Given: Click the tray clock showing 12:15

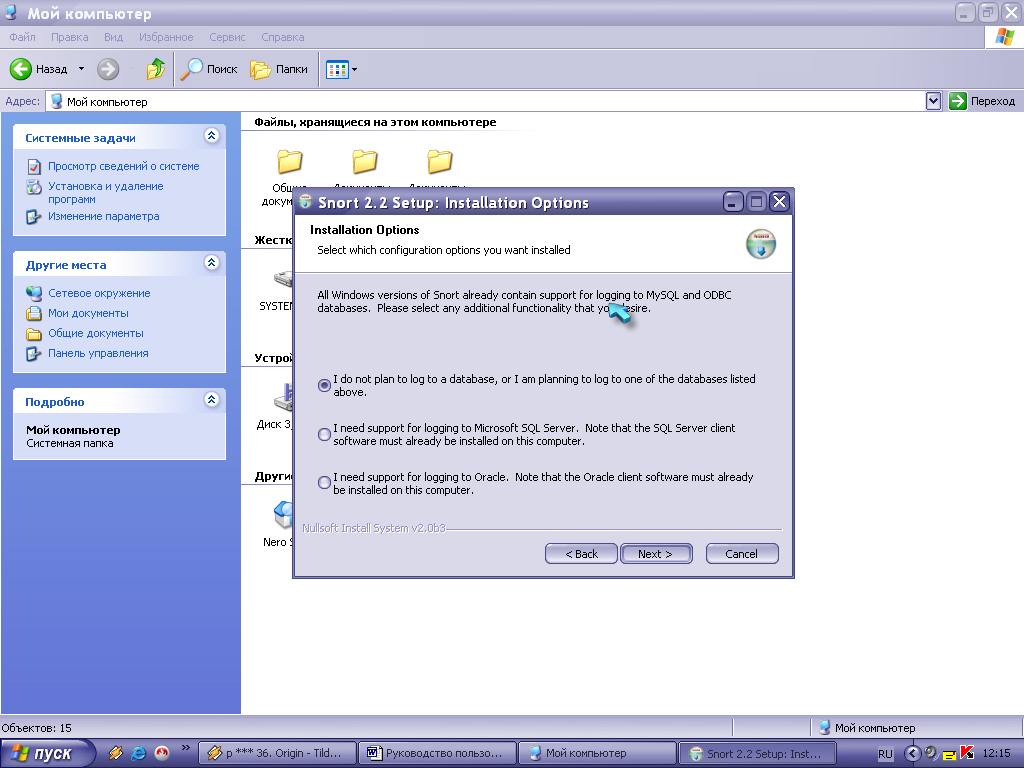Looking at the screenshot, I should 997,754.
